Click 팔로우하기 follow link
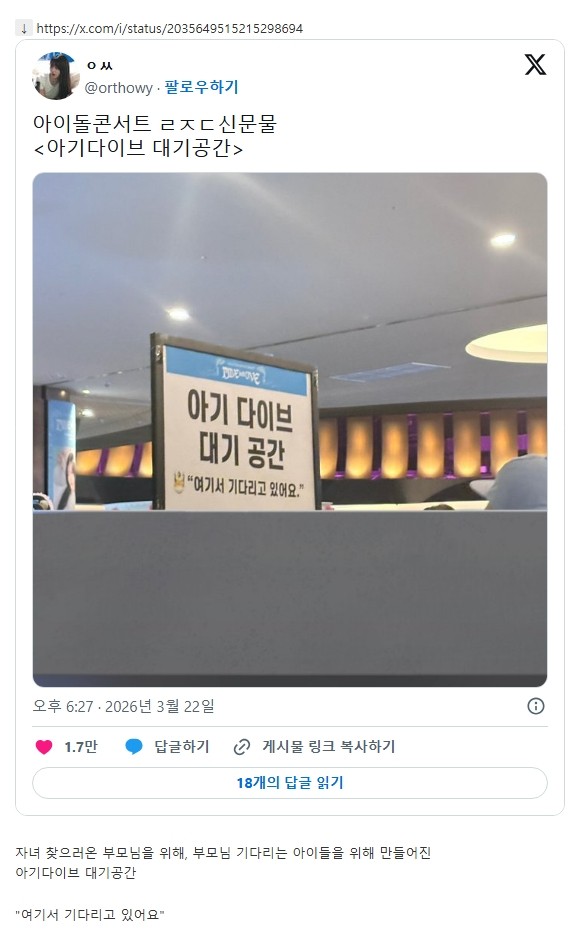The width and height of the screenshot is (577, 932). tap(201, 87)
